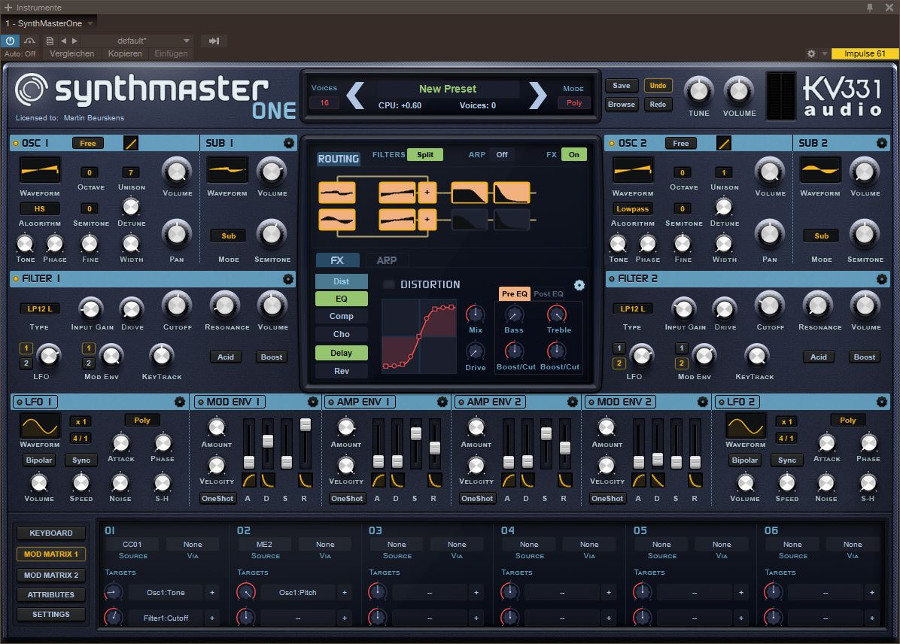This screenshot has height=644, width=900.
Task: Open OSC 1 settings gear next to SUB 1
Action: (x=289, y=143)
